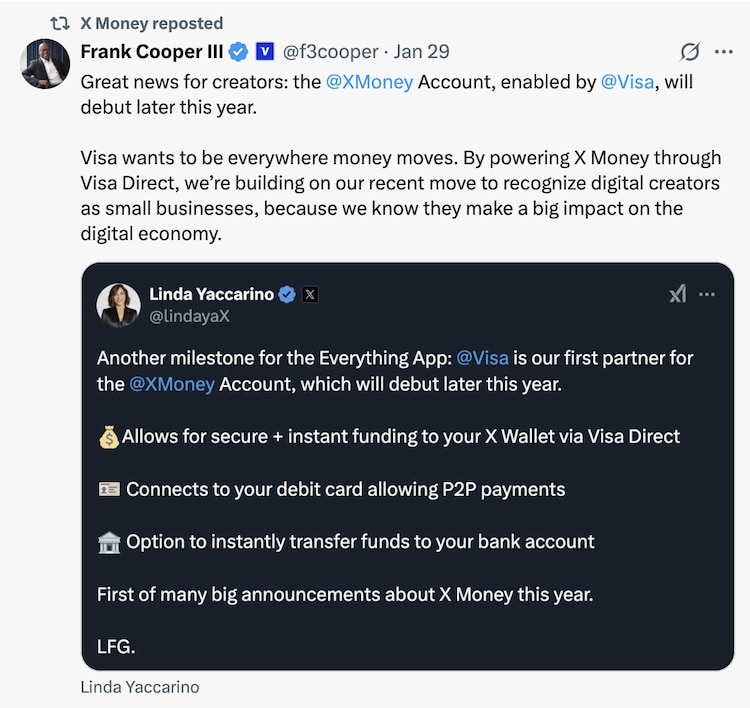Screen dimensions: 750x708
Task: Click the money bag emoji in quoted post
Action: click(109, 437)
